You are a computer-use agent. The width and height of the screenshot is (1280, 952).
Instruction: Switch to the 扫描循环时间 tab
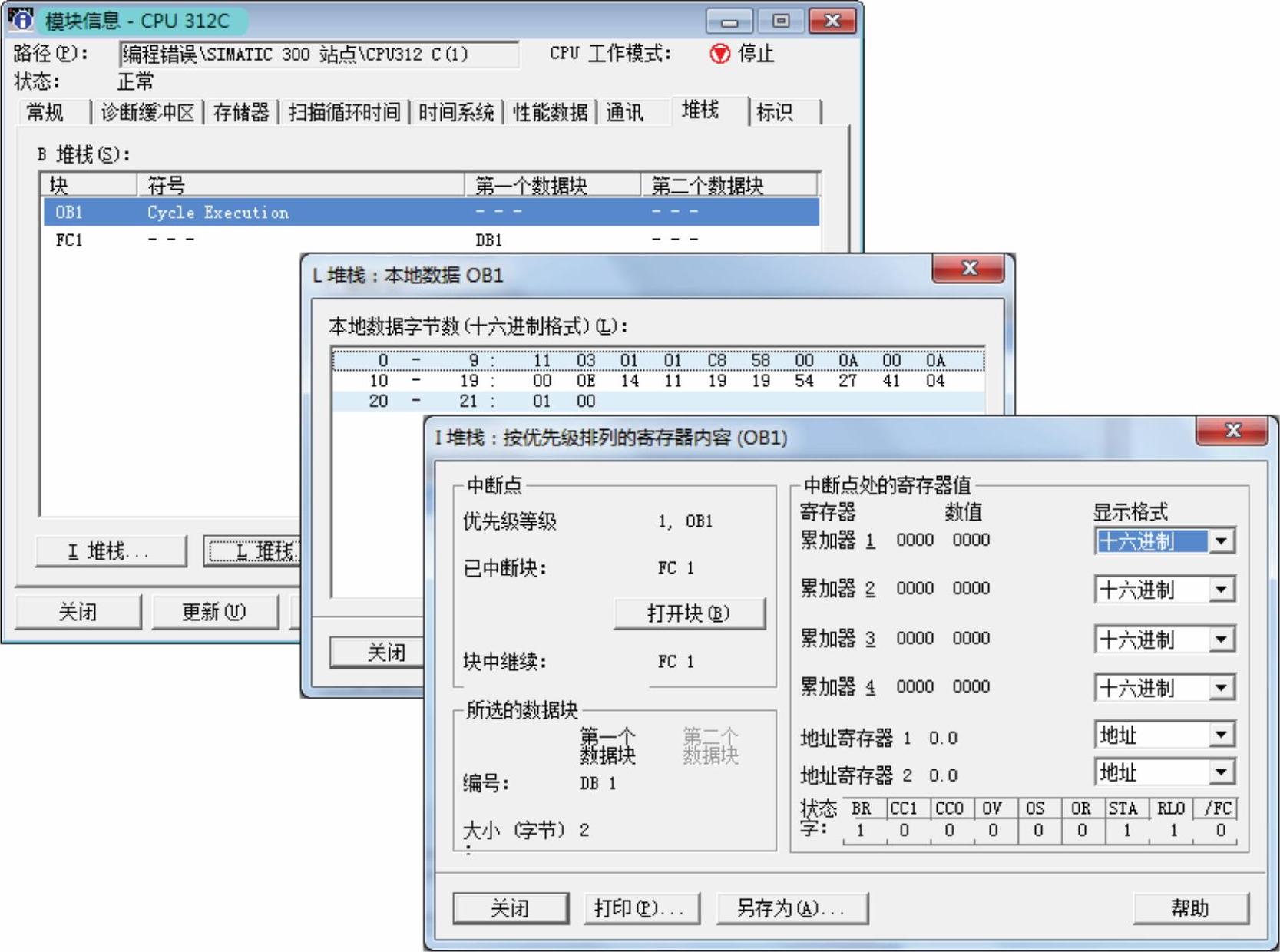pos(344,113)
